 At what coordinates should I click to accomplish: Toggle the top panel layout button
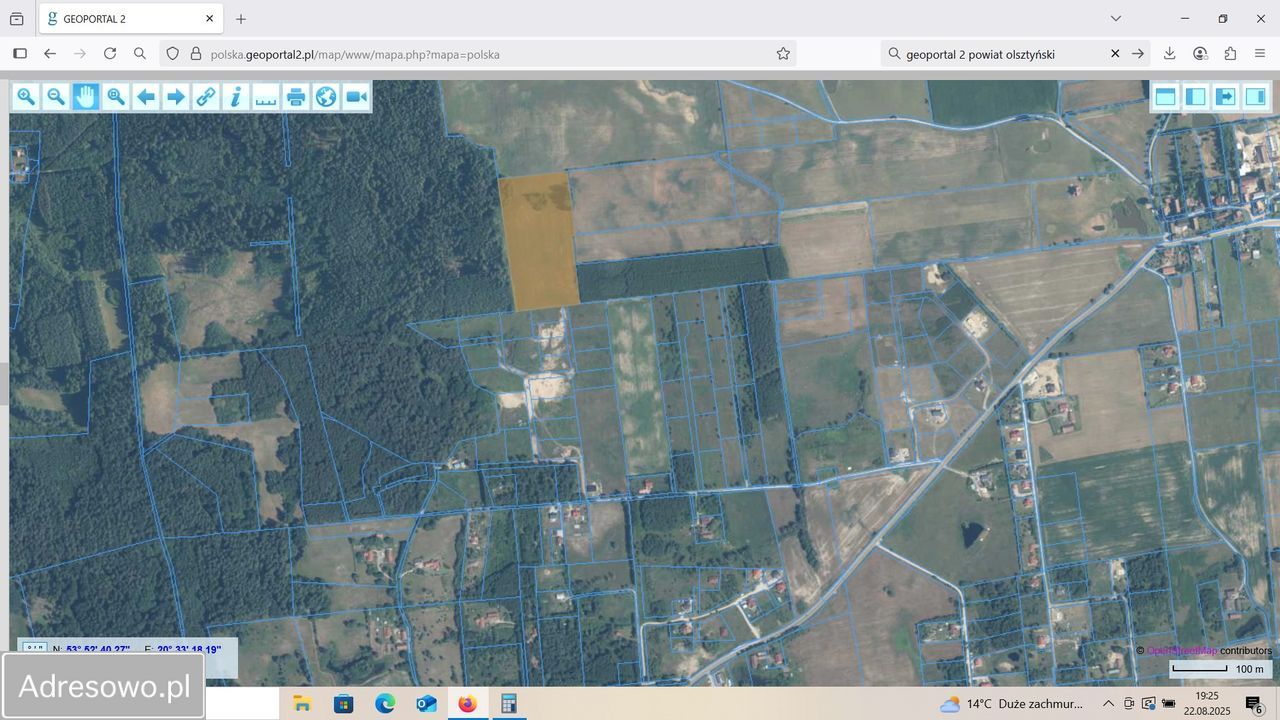1165,96
